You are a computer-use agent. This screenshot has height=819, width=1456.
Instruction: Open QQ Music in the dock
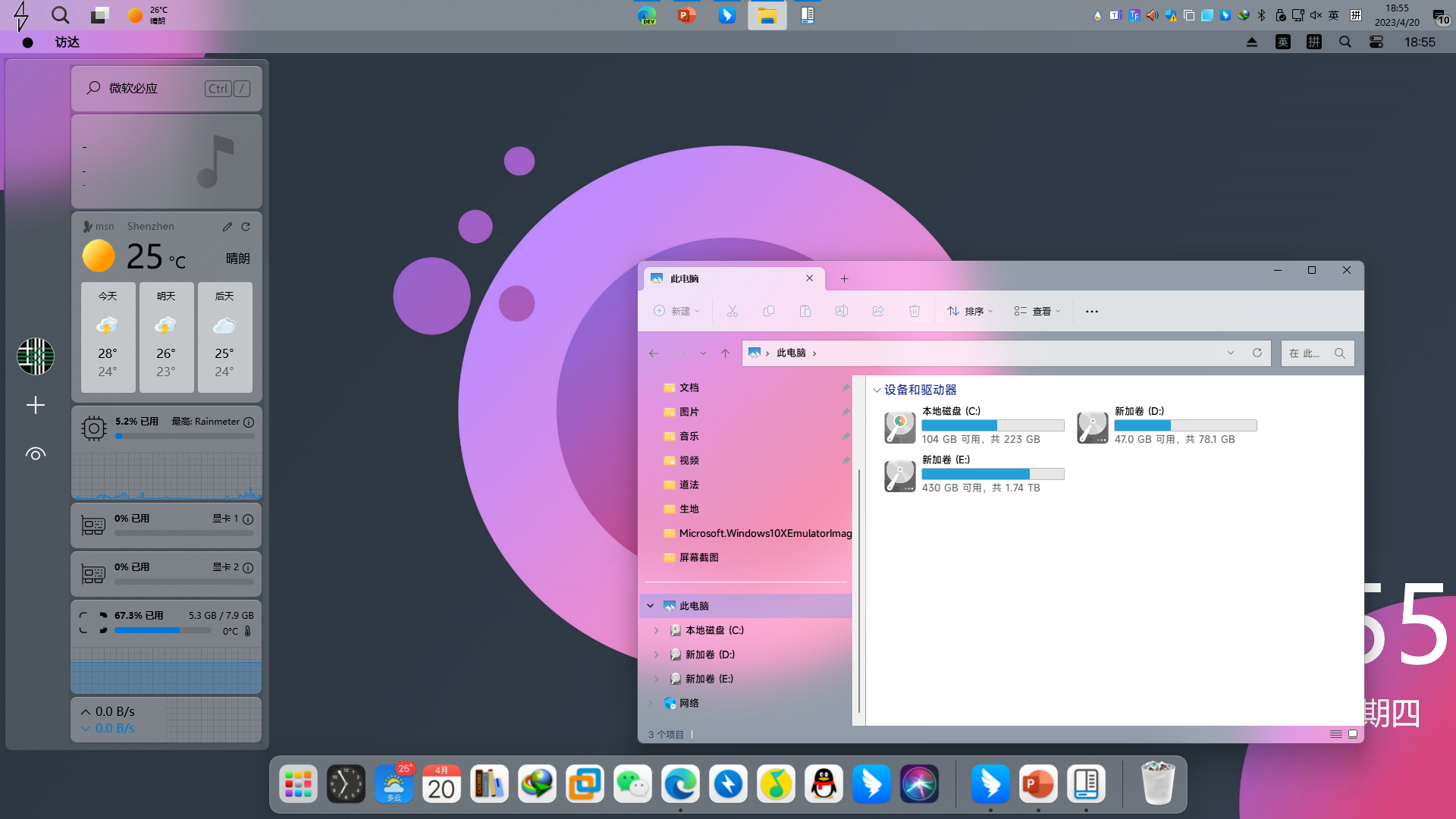(776, 784)
